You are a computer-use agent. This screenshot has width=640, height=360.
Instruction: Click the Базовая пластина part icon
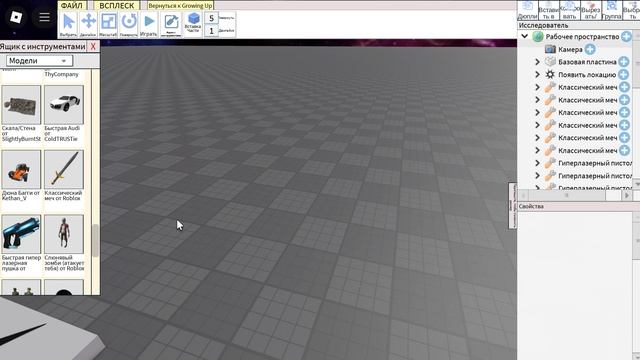(x=550, y=62)
